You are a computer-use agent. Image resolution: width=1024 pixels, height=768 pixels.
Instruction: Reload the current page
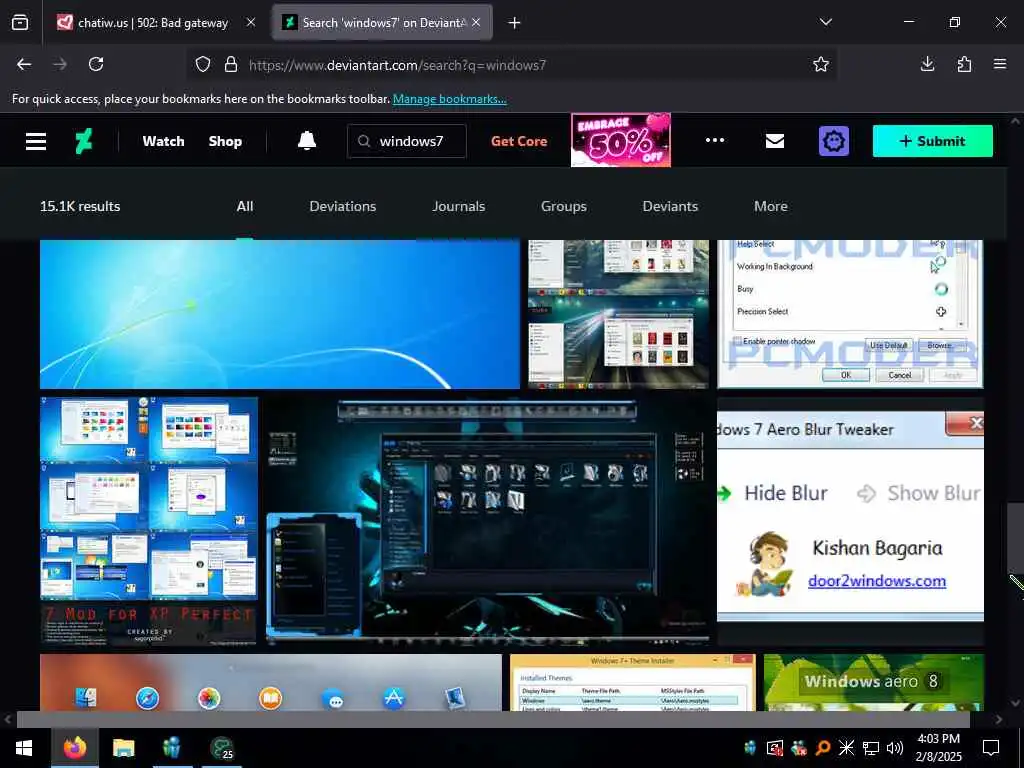click(x=96, y=64)
